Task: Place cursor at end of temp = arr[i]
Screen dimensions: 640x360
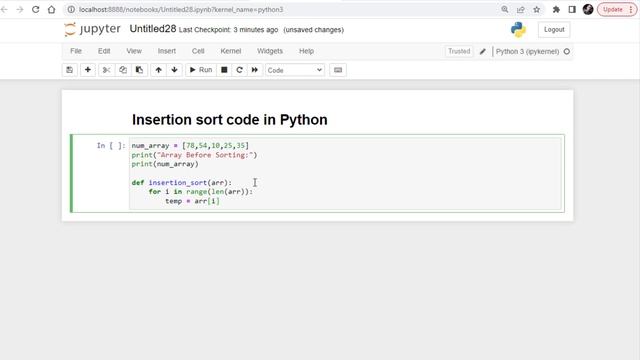Action: (x=220, y=201)
